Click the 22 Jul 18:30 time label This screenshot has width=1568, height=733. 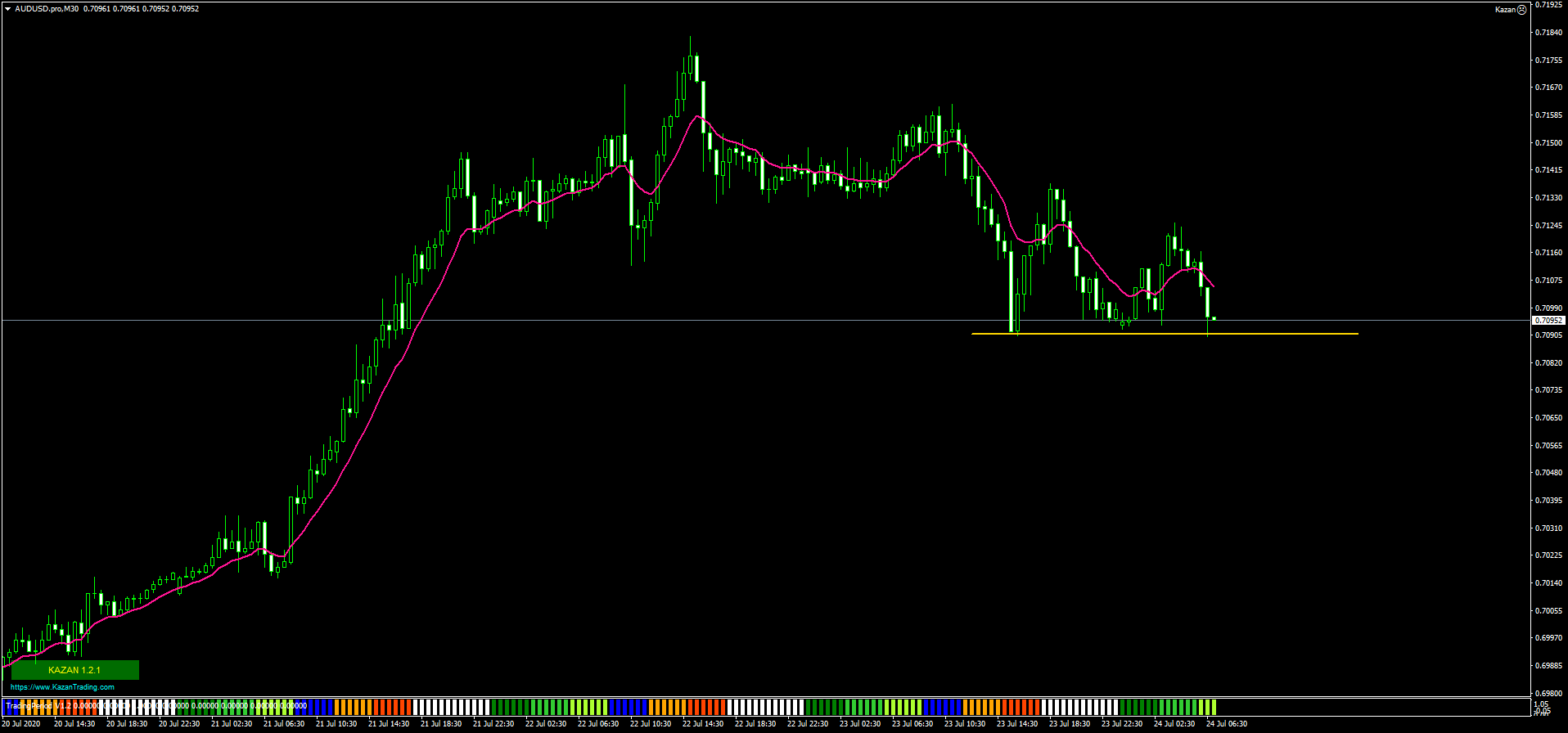coord(755,724)
